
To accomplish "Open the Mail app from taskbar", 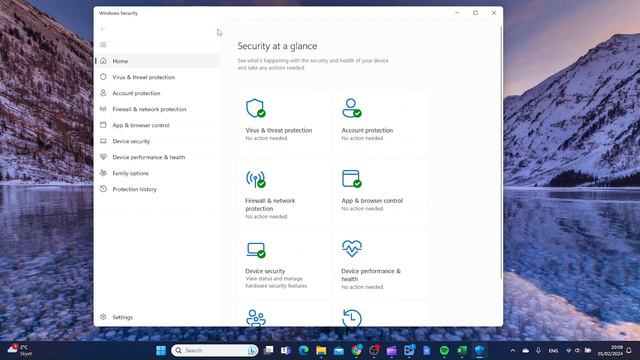I will (339, 350).
